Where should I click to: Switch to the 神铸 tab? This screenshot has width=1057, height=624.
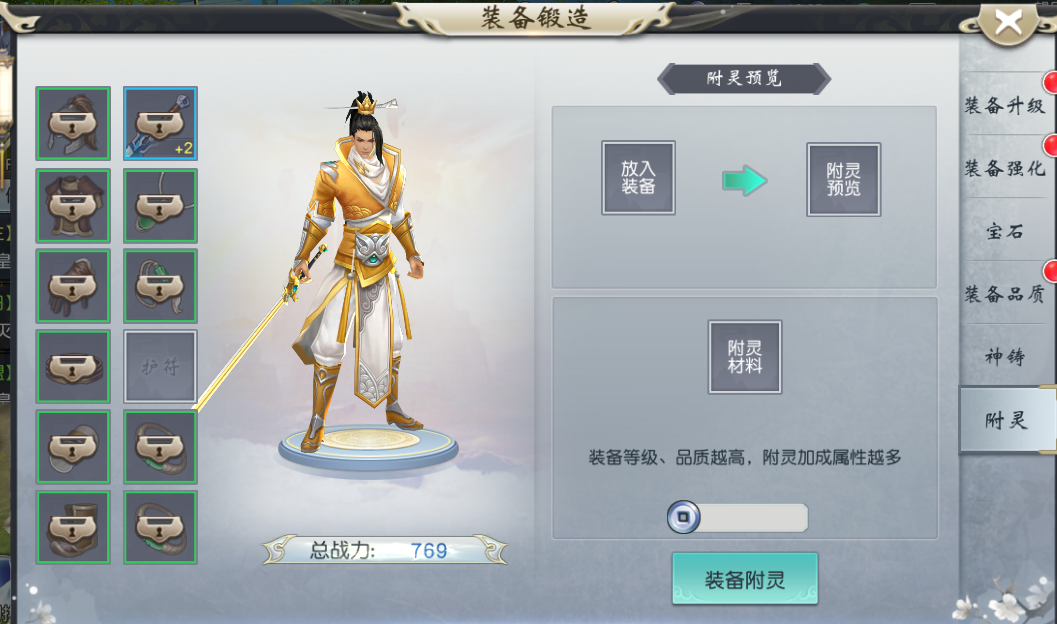(1004, 356)
